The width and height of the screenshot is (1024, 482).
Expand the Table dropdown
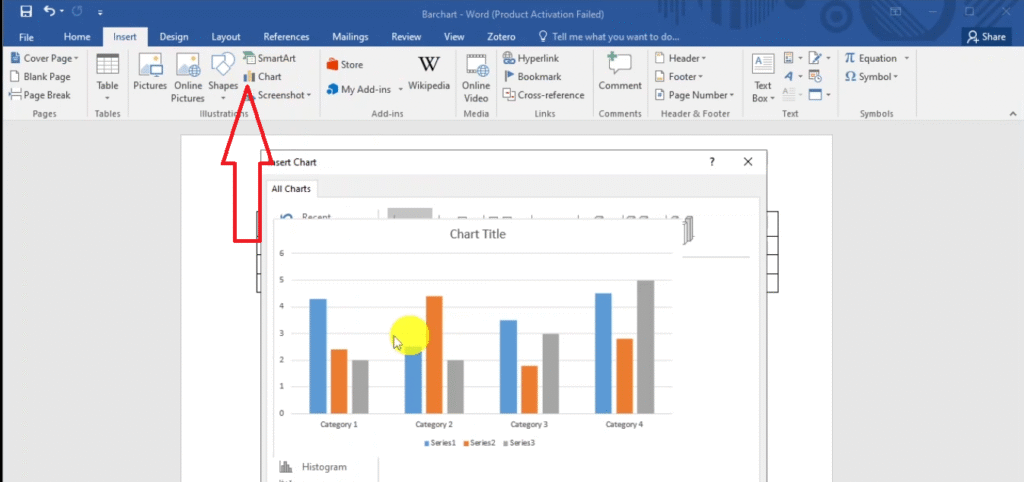point(107,78)
